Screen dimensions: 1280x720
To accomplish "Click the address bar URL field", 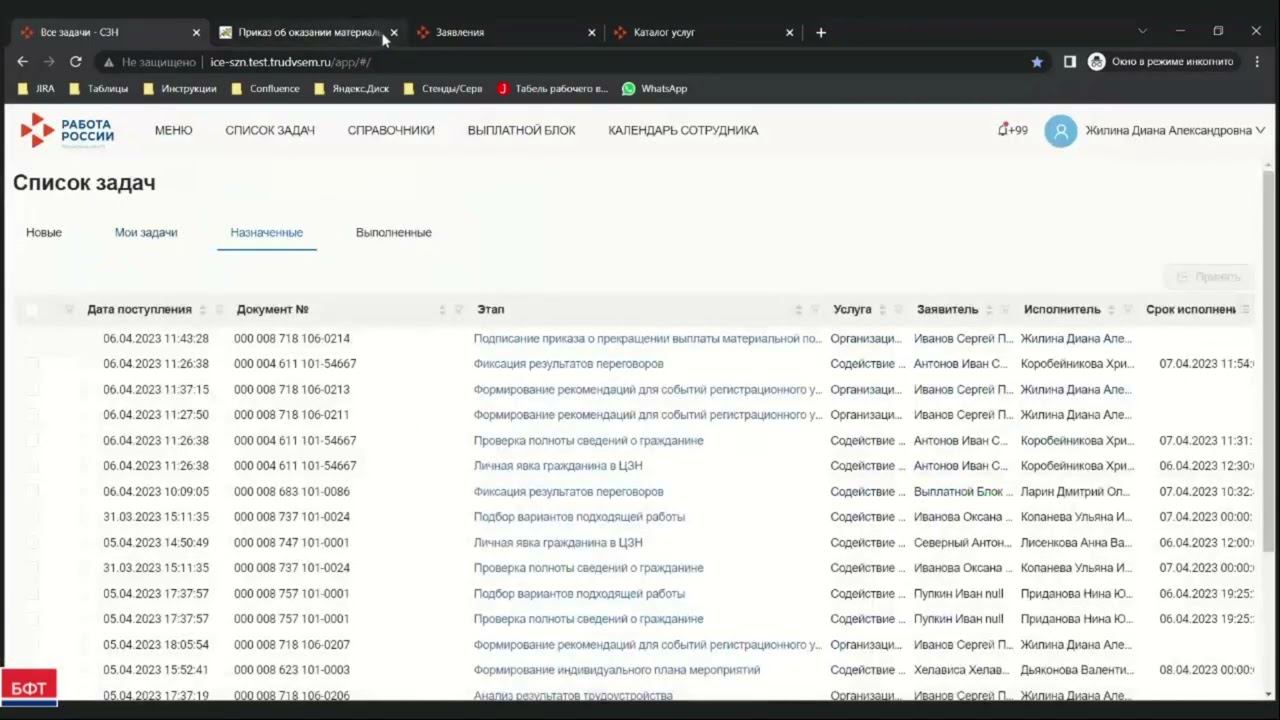I will coord(560,62).
